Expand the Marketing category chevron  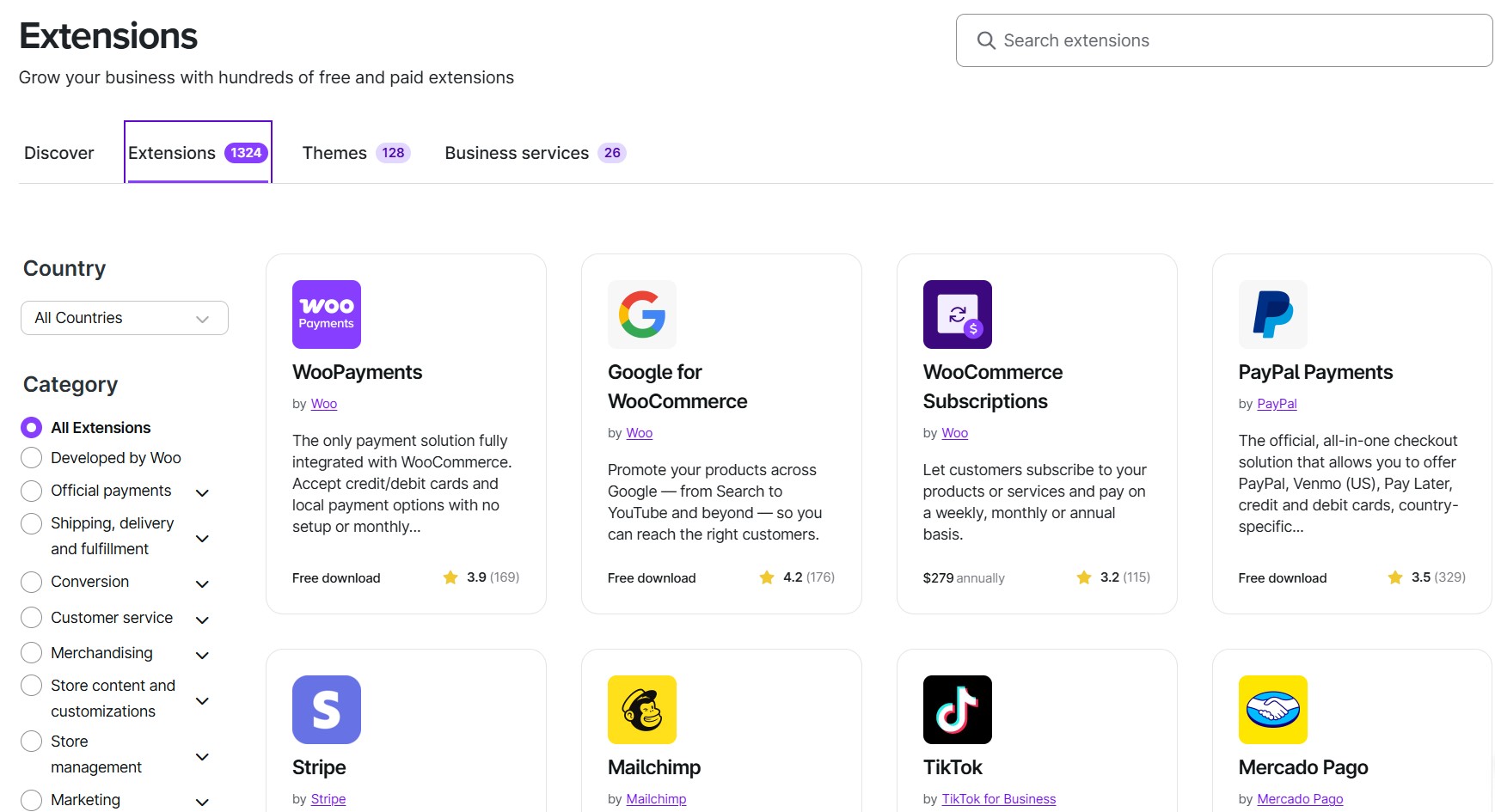pyautogui.click(x=203, y=803)
